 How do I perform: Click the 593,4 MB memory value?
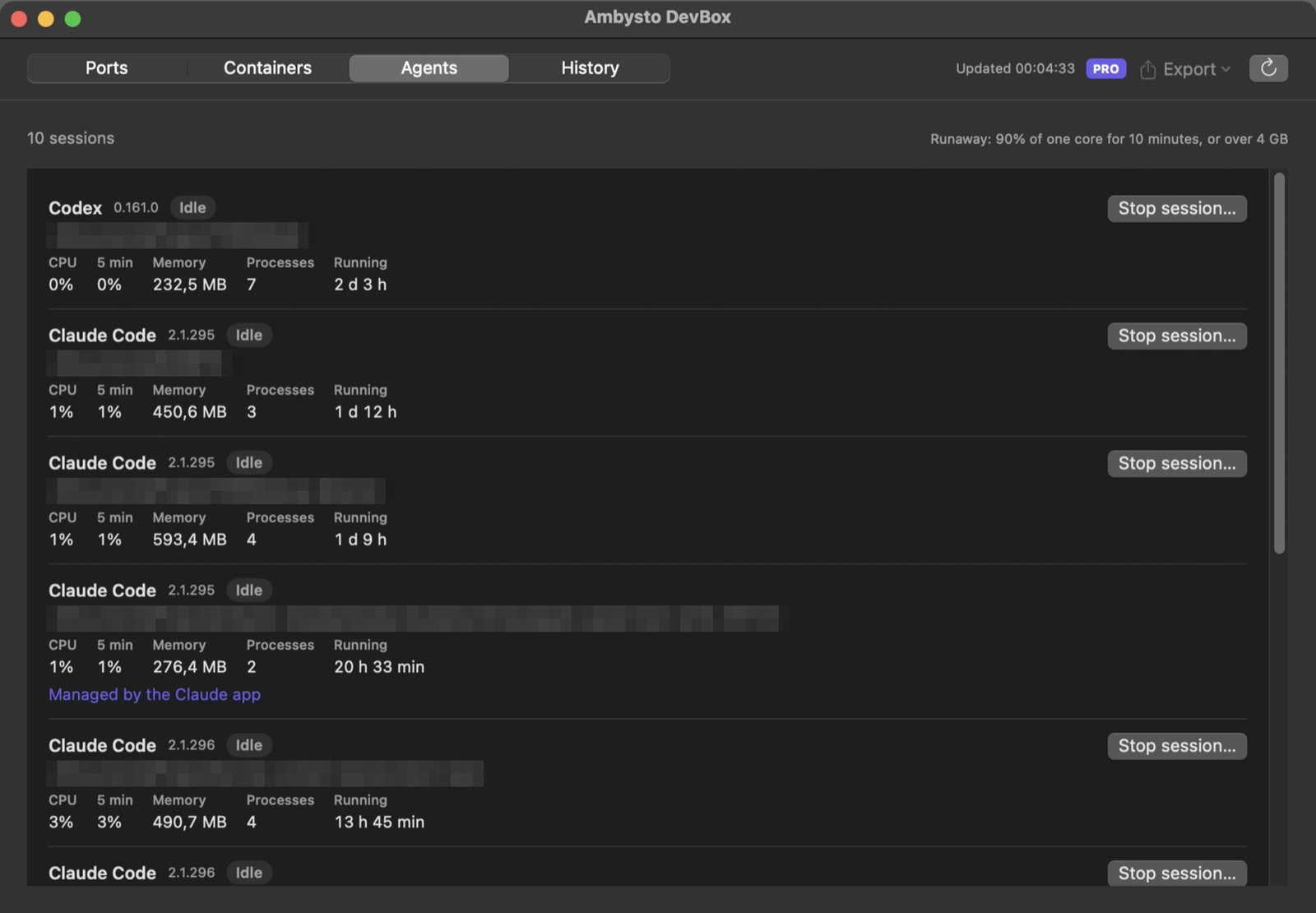[189, 540]
